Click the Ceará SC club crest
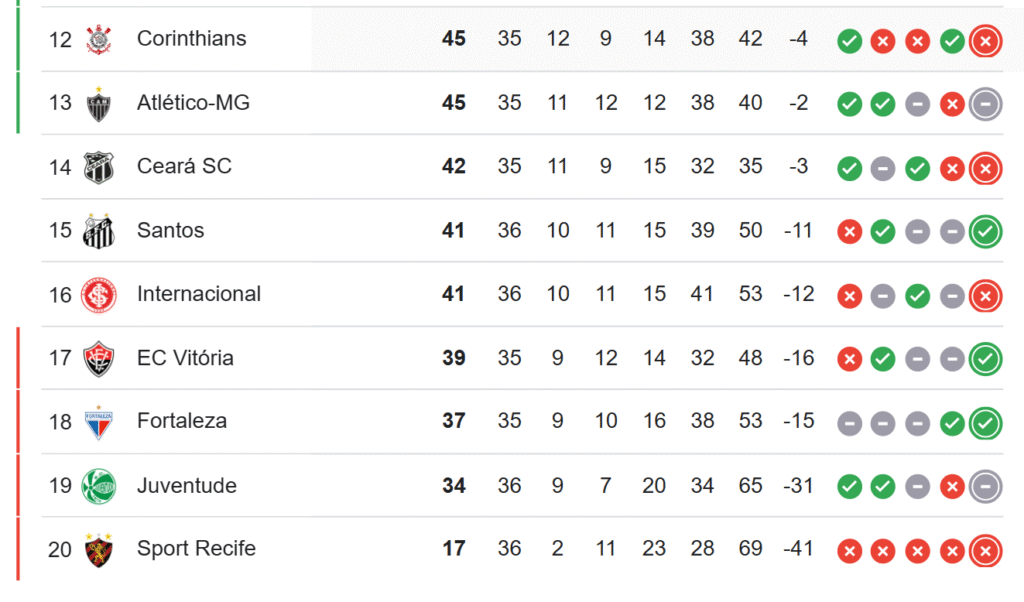1024x602 pixels. pyautogui.click(x=99, y=167)
